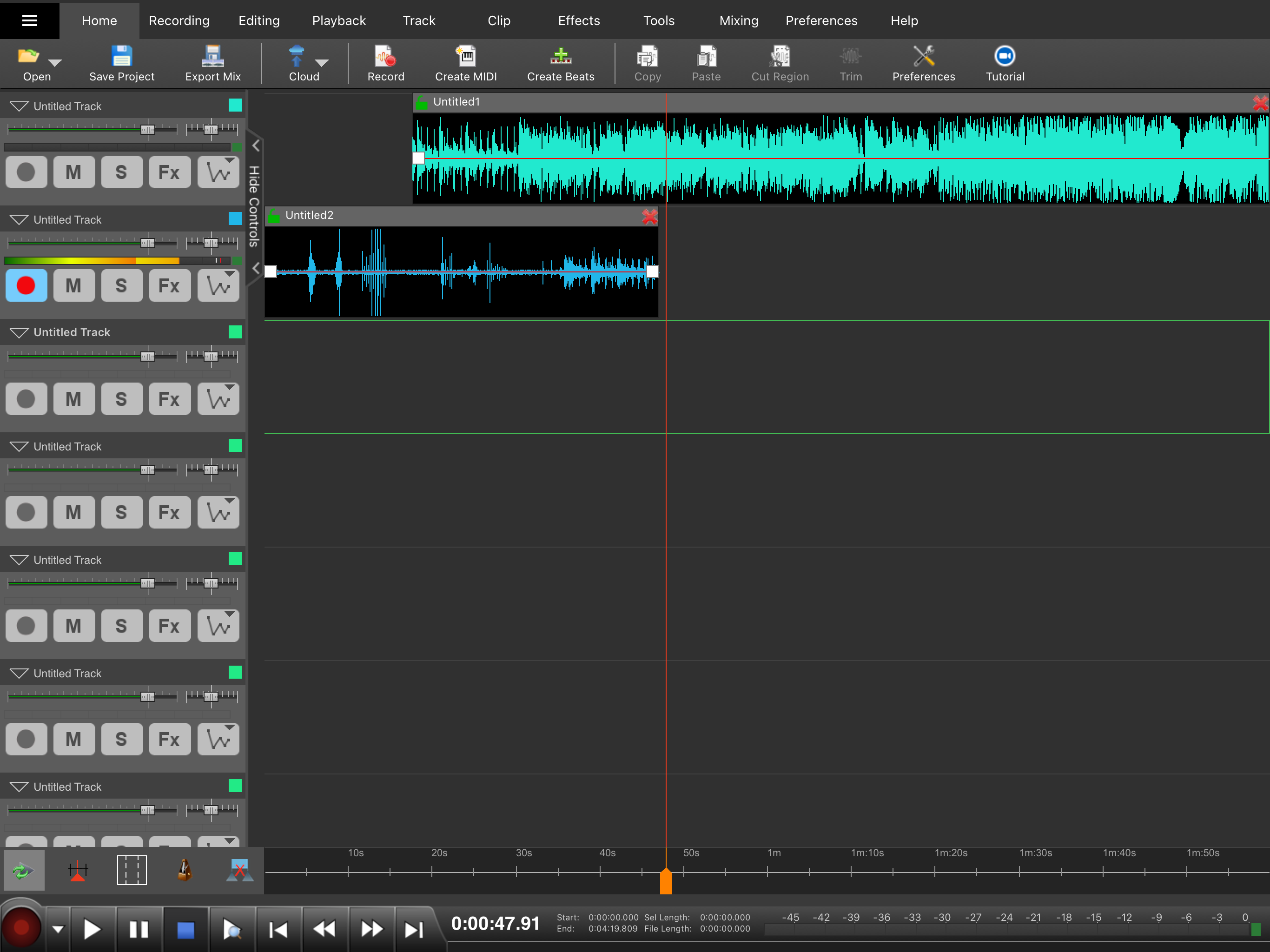Solo the second Untitled Track

tap(121, 285)
